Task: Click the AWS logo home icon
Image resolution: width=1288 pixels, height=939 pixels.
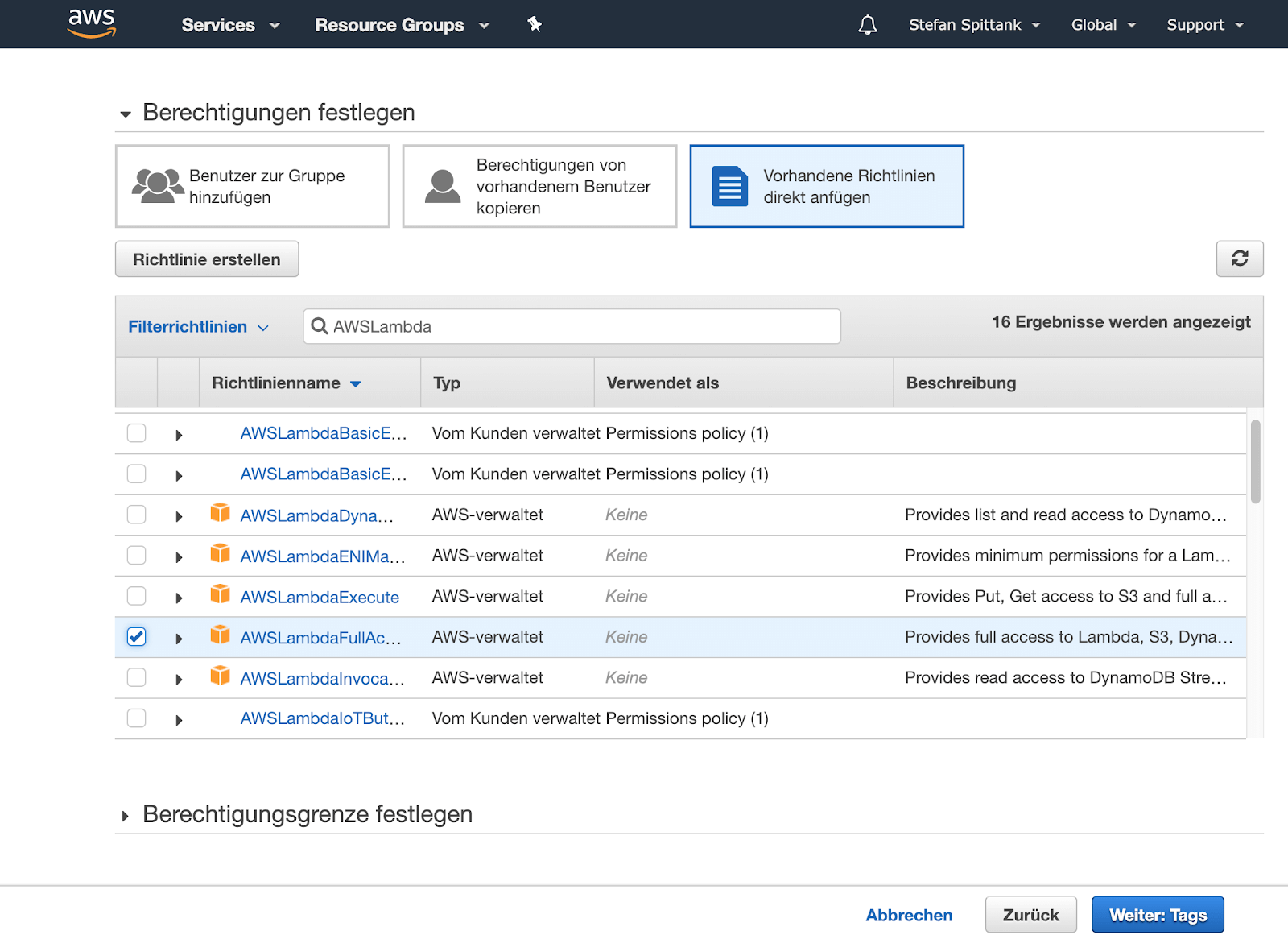Action: (x=92, y=23)
